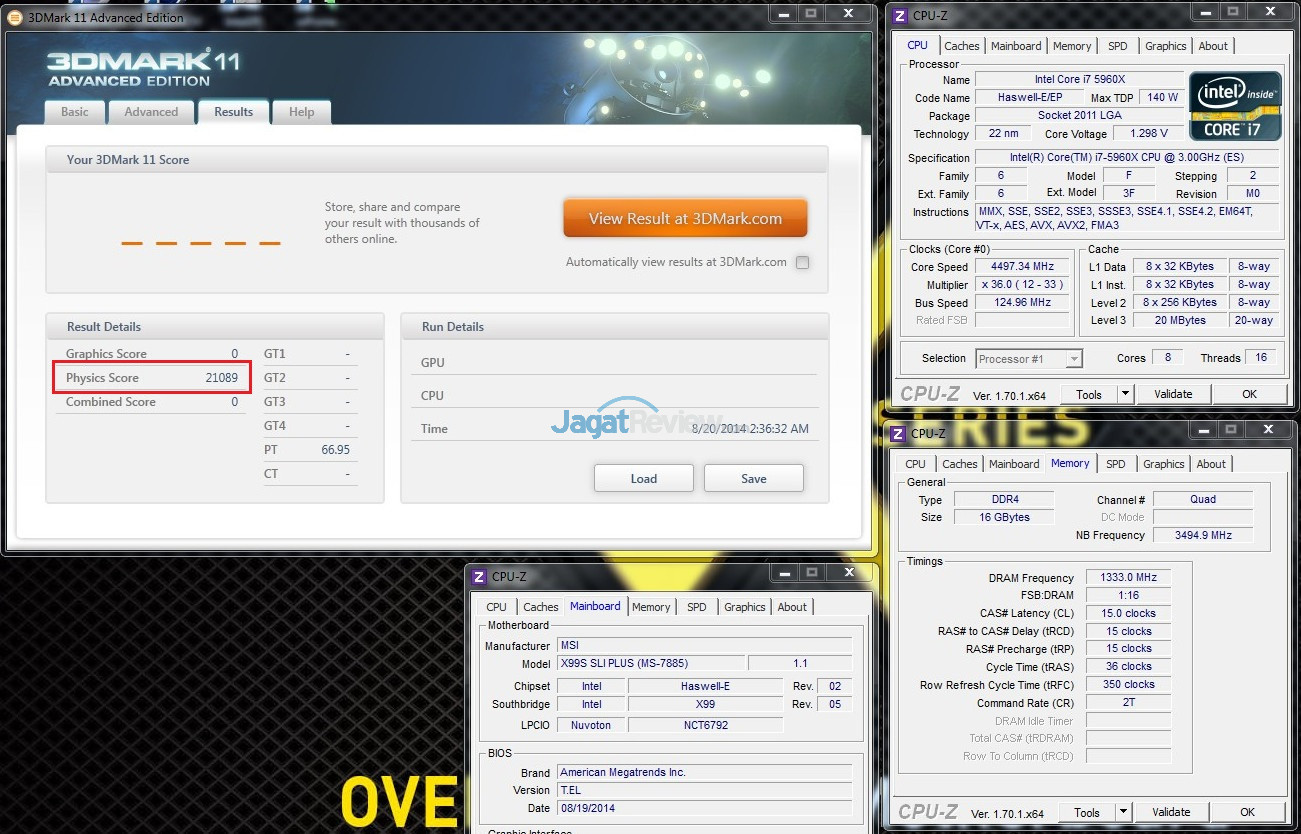The width and height of the screenshot is (1301, 834).
Task: Open the Help tab in 3DMark
Action: (301, 112)
